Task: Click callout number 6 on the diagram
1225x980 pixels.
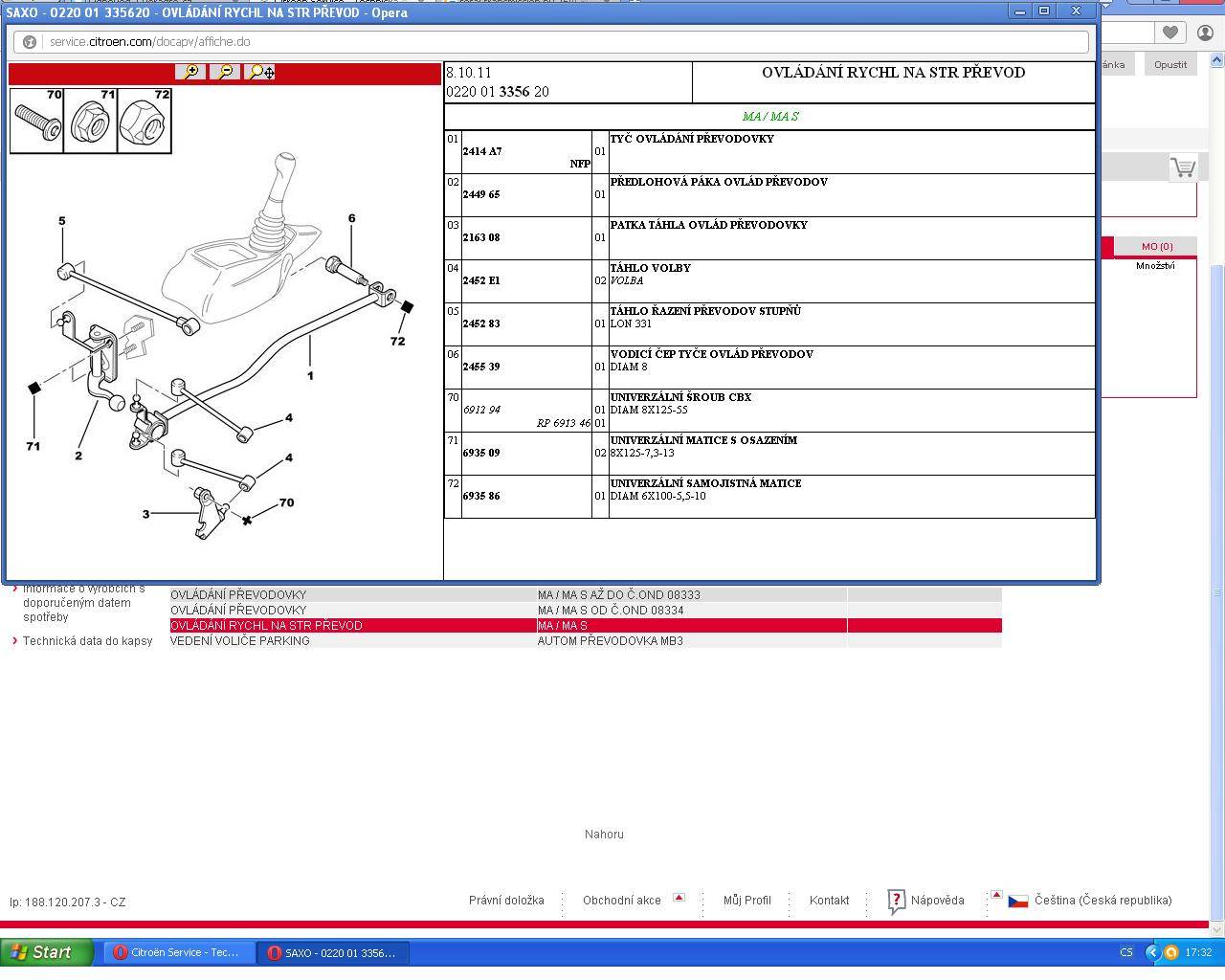Action: 351,219
